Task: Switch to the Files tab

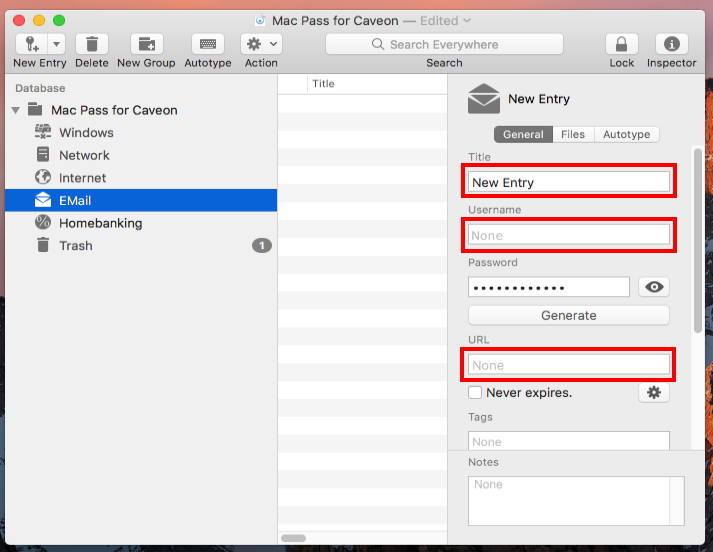Action: click(573, 135)
